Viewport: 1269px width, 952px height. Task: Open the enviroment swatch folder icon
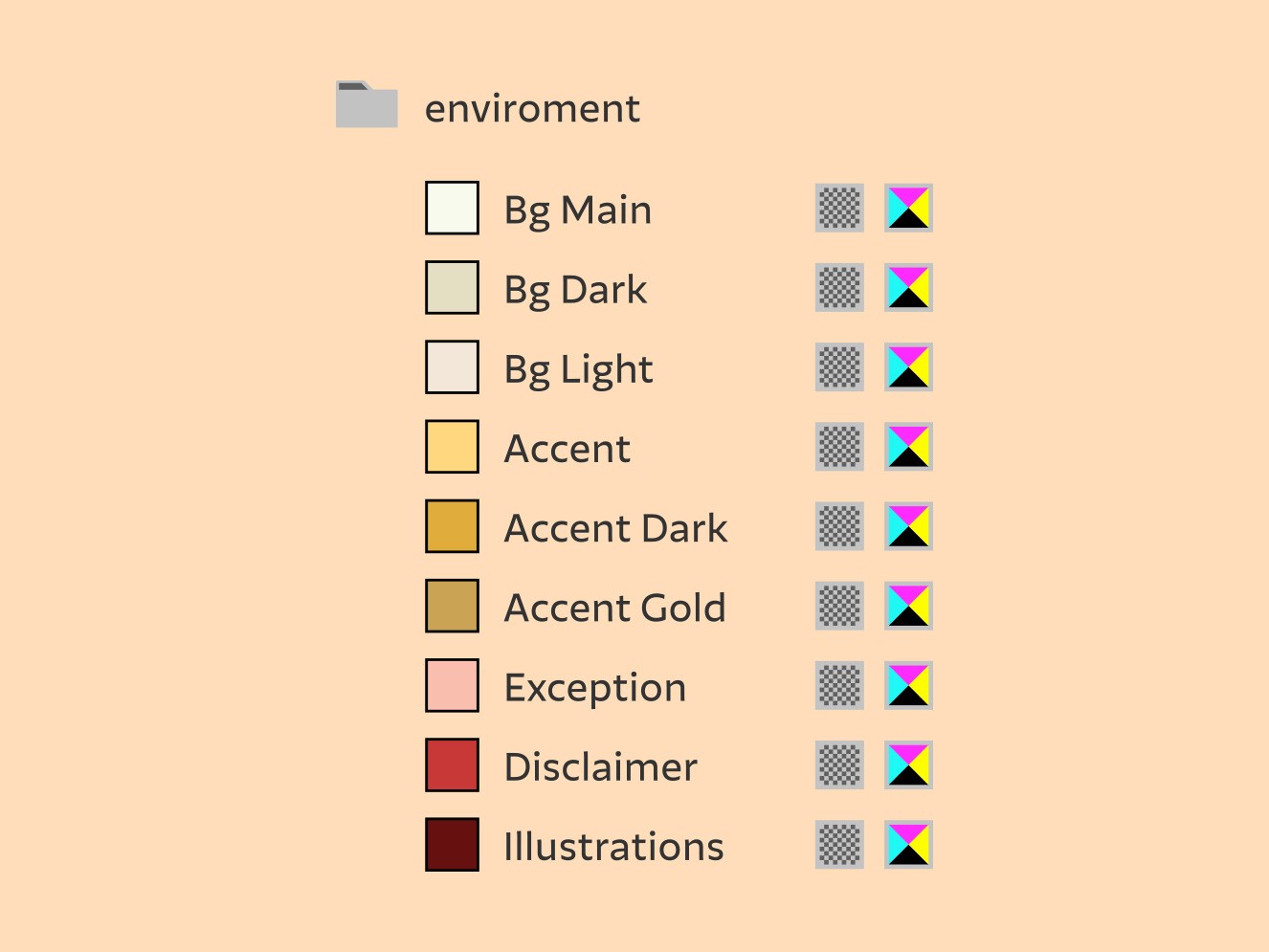[367, 104]
